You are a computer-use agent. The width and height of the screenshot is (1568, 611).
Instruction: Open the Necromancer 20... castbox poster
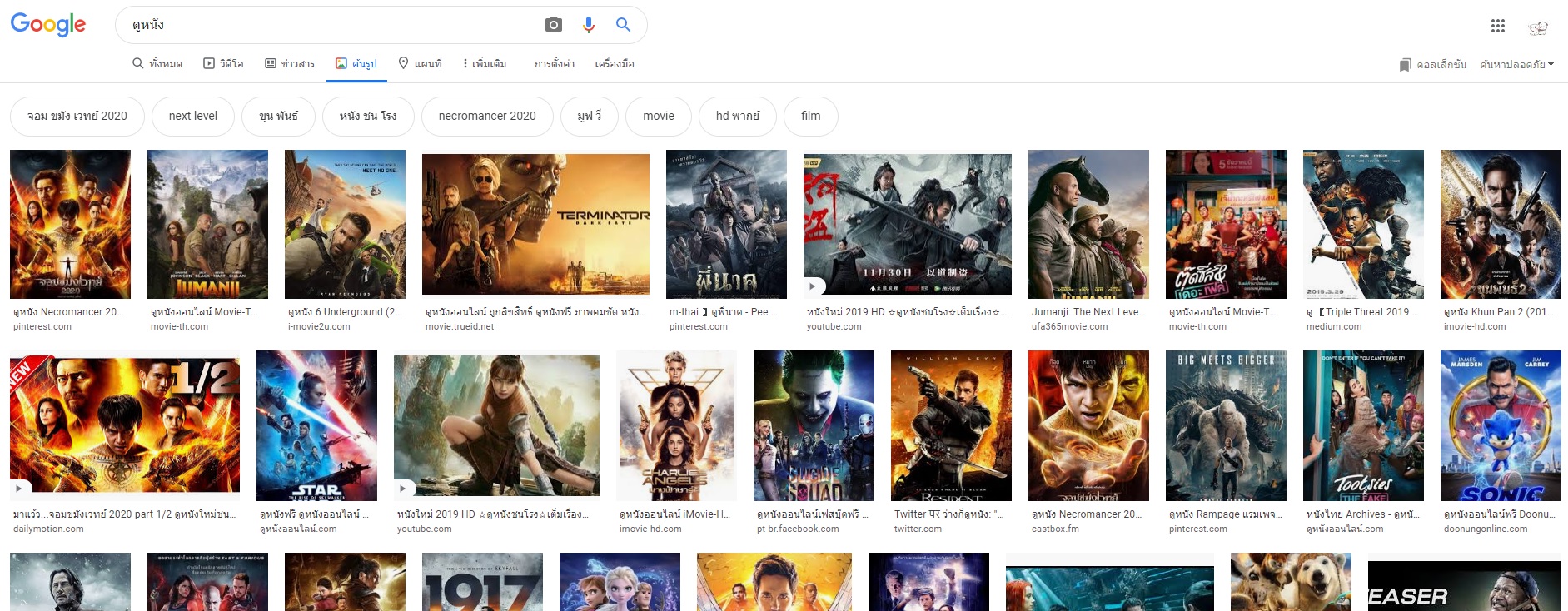[x=1088, y=425]
